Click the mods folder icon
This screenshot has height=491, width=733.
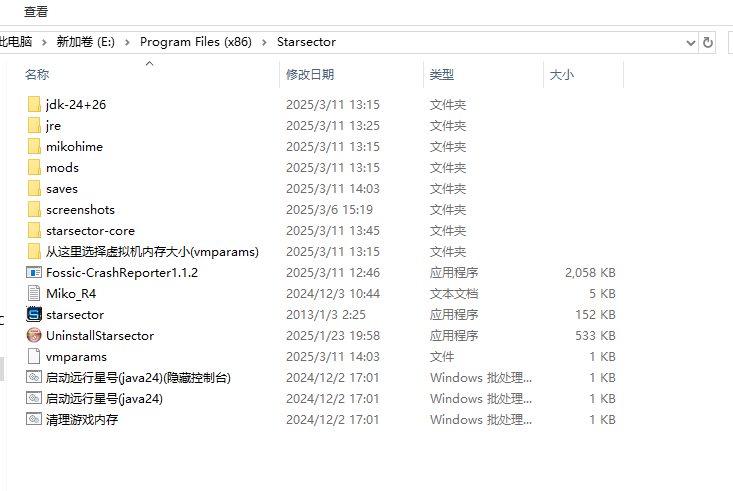[34, 167]
